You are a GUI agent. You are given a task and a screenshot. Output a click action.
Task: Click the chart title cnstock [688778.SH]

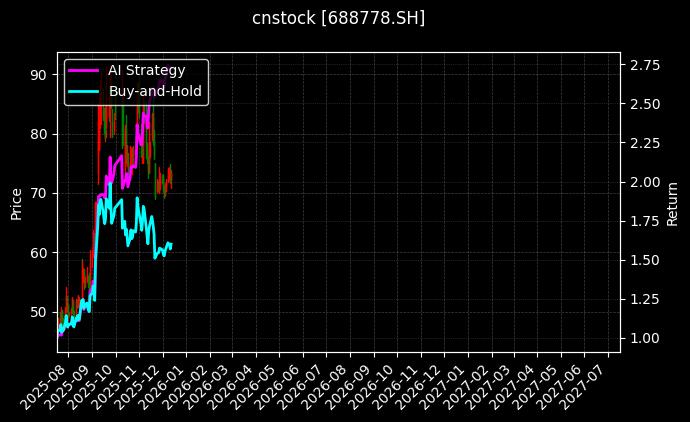click(x=338, y=19)
